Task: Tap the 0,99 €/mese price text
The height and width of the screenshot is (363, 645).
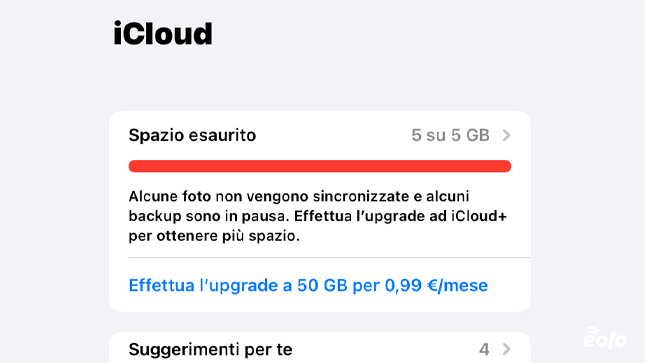Action: pos(436,286)
